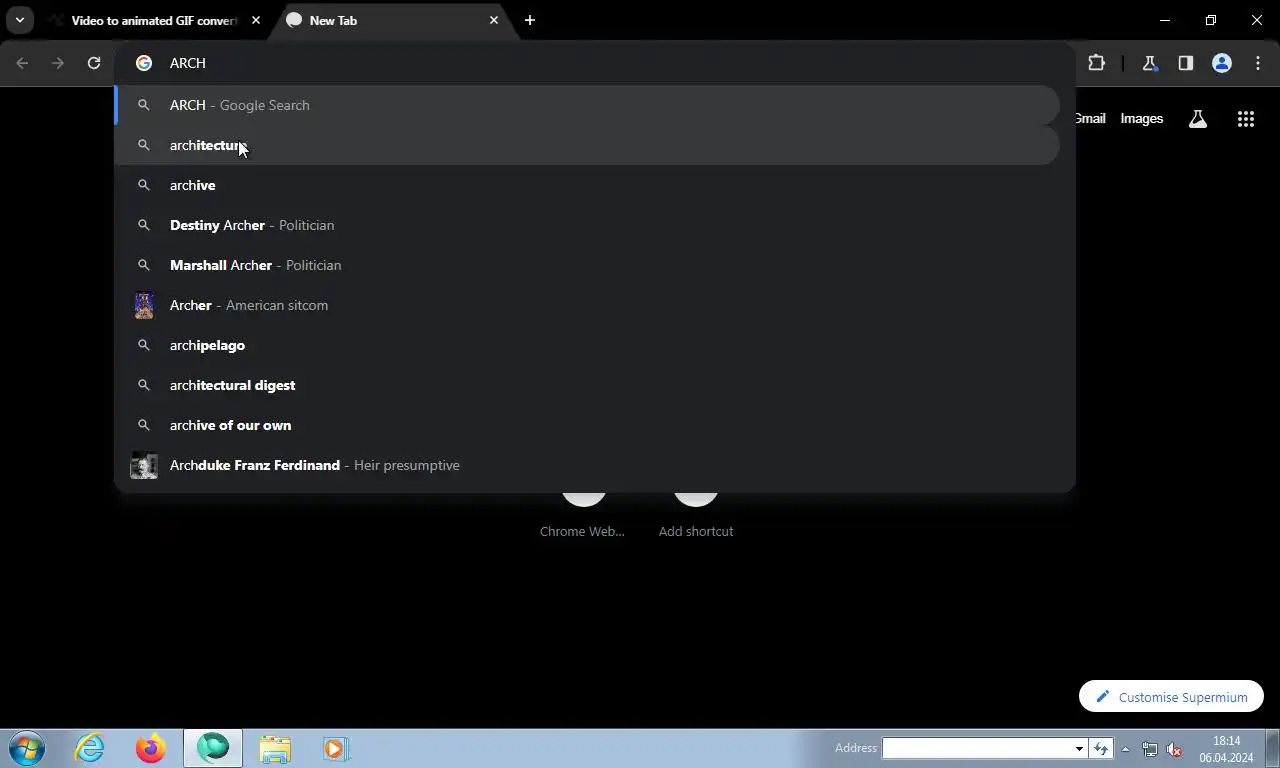Open Chrome Labs flask icon in toolbar
The height and width of the screenshot is (768, 1280).
pyautogui.click(x=1150, y=63)
